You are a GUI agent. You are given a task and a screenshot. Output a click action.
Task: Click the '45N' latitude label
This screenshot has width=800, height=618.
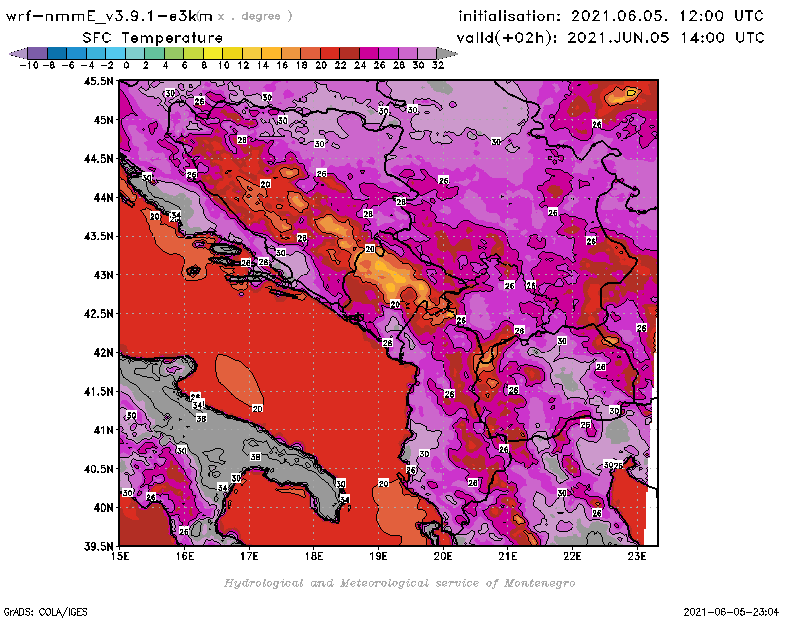coord(103,120)
